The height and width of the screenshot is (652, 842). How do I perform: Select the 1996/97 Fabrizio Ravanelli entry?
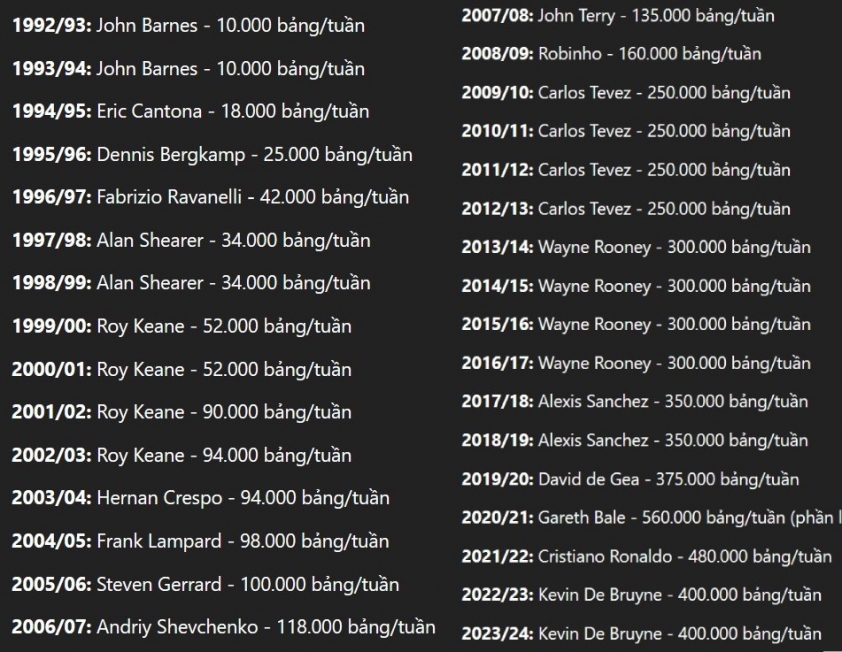210,197
